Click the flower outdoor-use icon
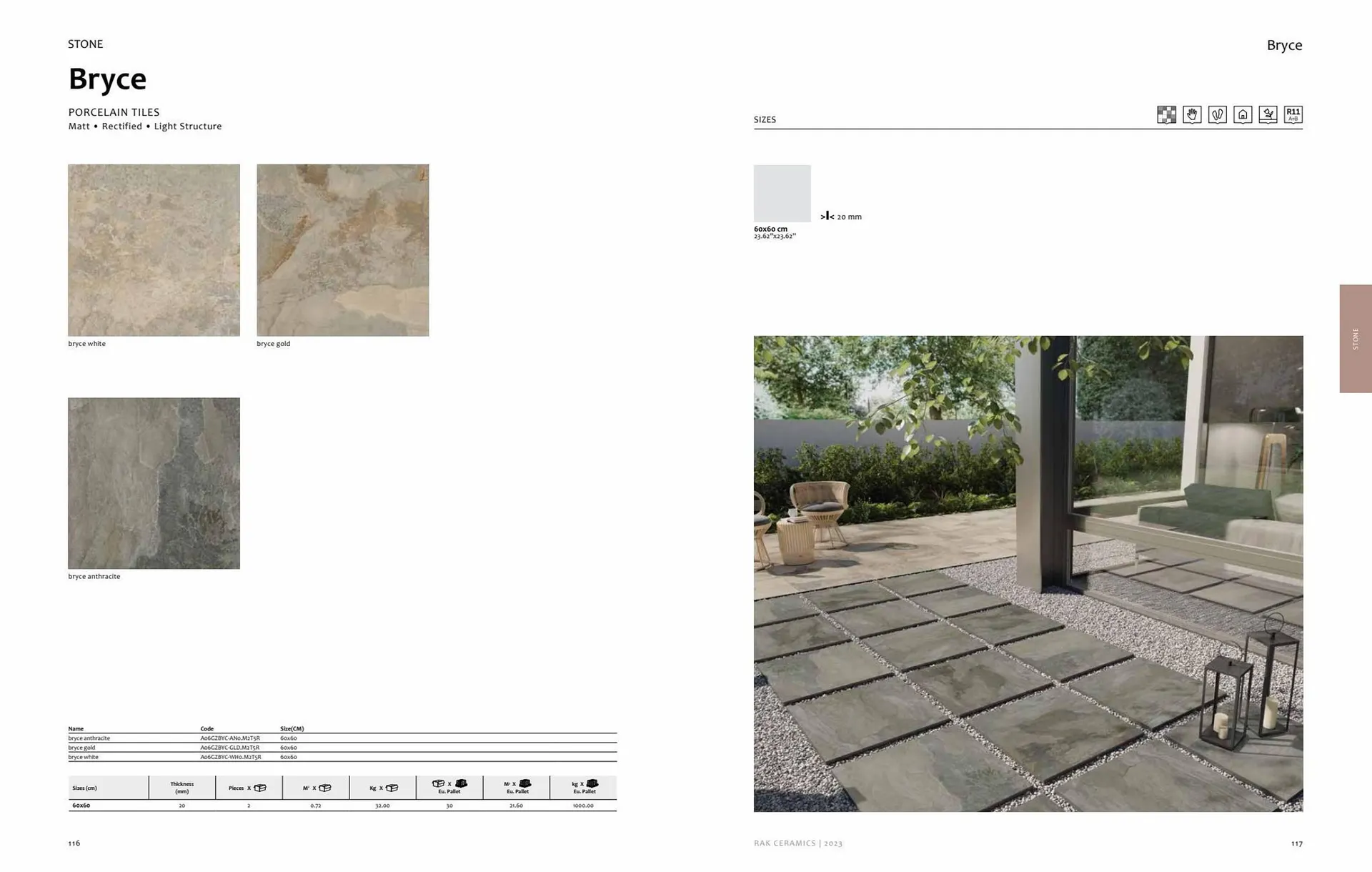The image size is (1372, 872). coord(1268,115)
